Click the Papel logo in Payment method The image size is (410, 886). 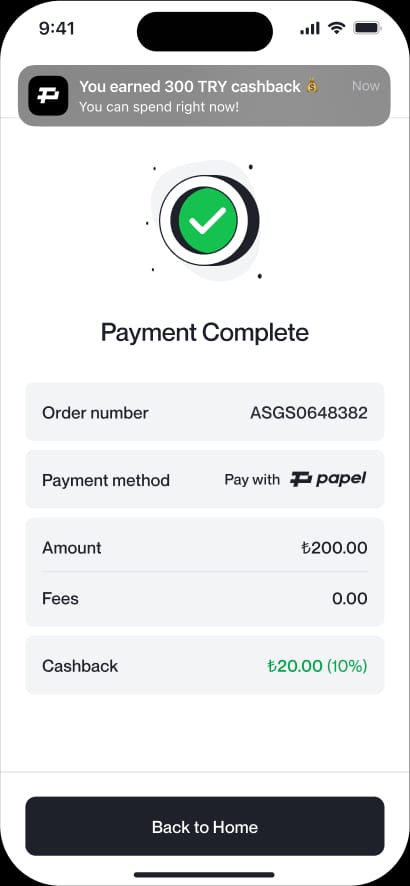(x=328, y=479)
